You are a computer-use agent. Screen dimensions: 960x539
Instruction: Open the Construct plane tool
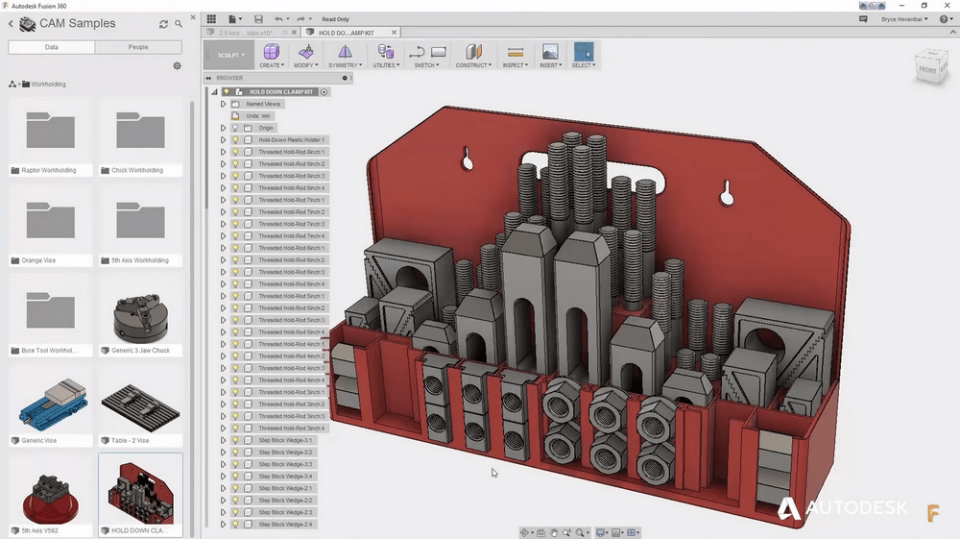coord(473,52)
